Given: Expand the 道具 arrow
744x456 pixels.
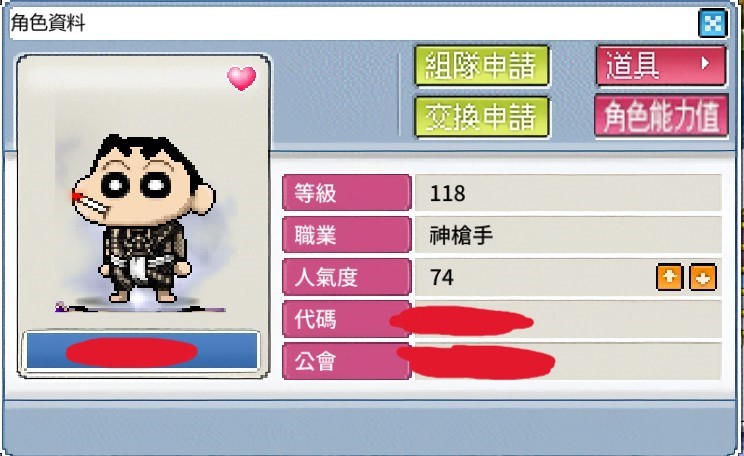Looking at the screenshot, I should 705,63.
